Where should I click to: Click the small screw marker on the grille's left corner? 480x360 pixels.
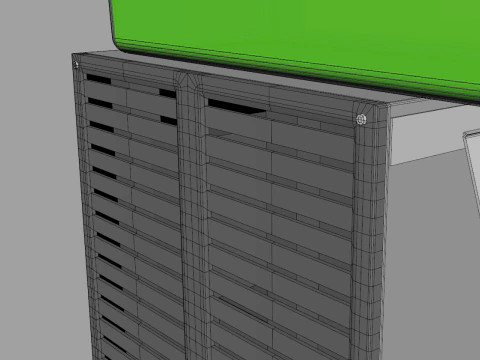[x=76, y=65]
